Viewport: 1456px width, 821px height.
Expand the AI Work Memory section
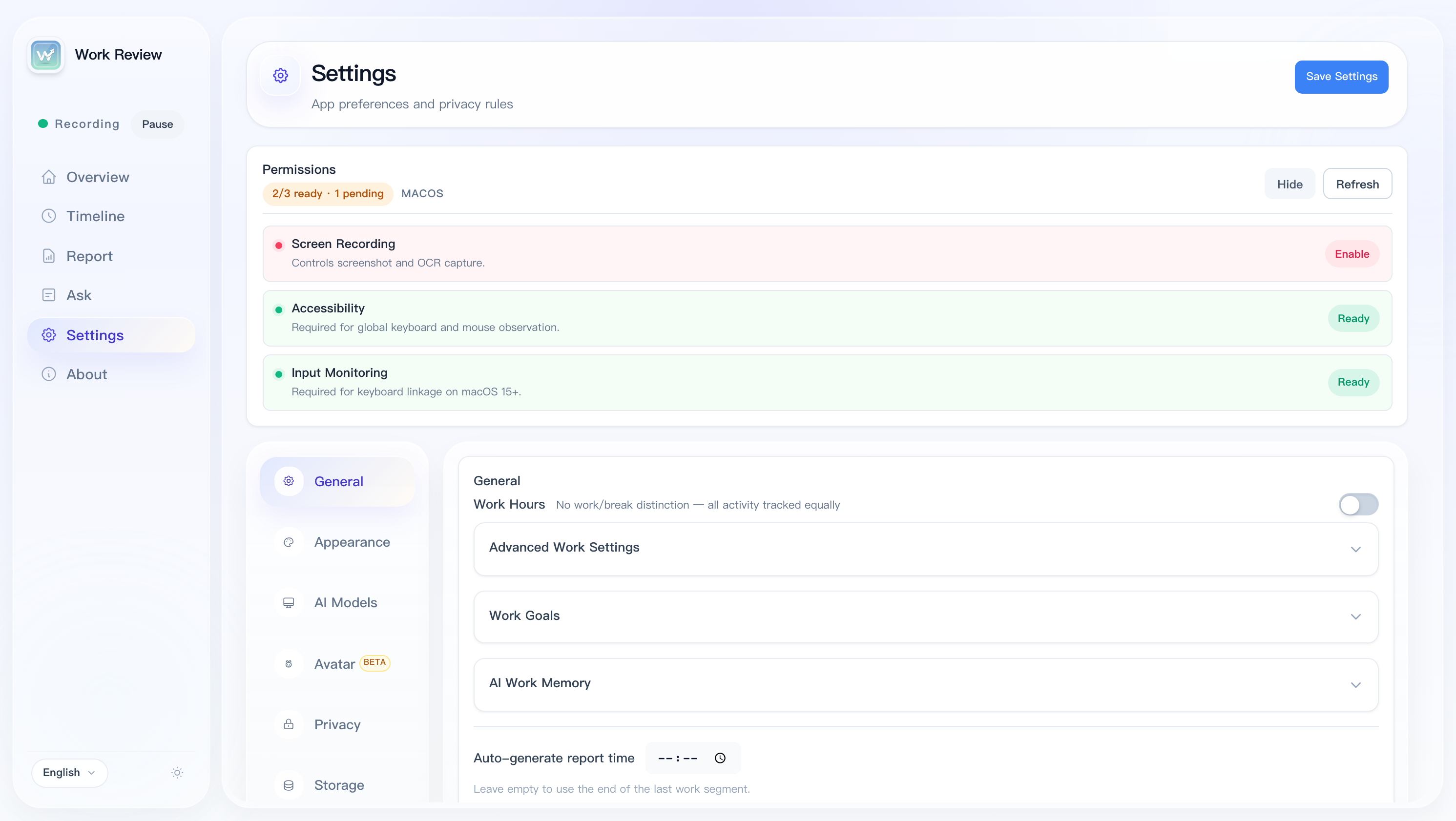pyautogui.click(x=926, y=685)
